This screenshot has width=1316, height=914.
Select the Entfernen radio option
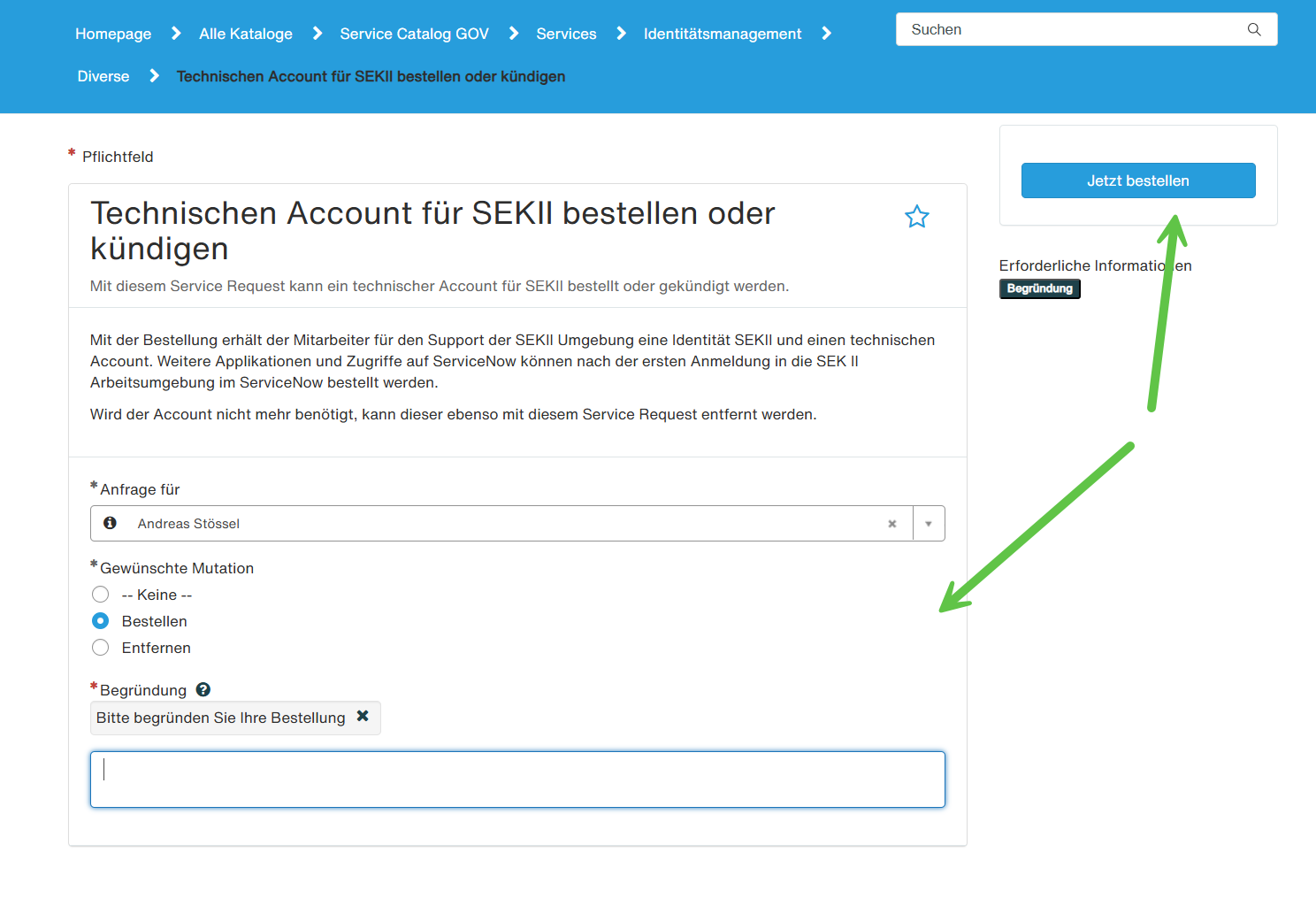click(x=101, y=648)
